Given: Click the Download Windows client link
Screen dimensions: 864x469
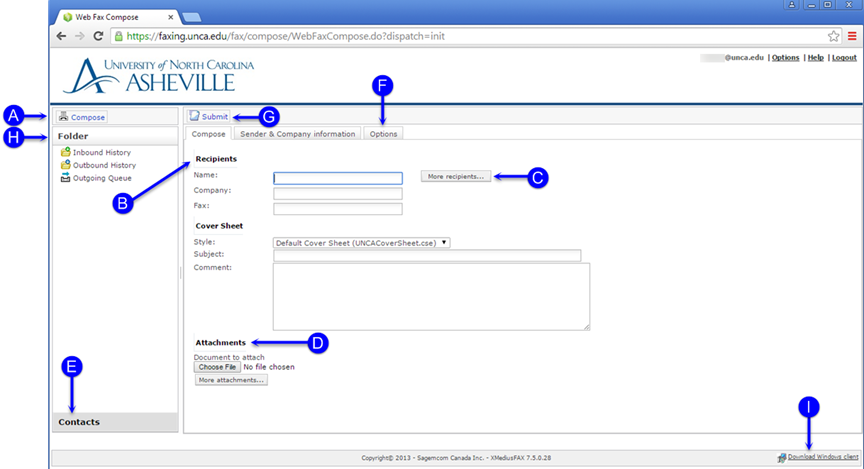Looking at the screenshot, I should (822, 457).
